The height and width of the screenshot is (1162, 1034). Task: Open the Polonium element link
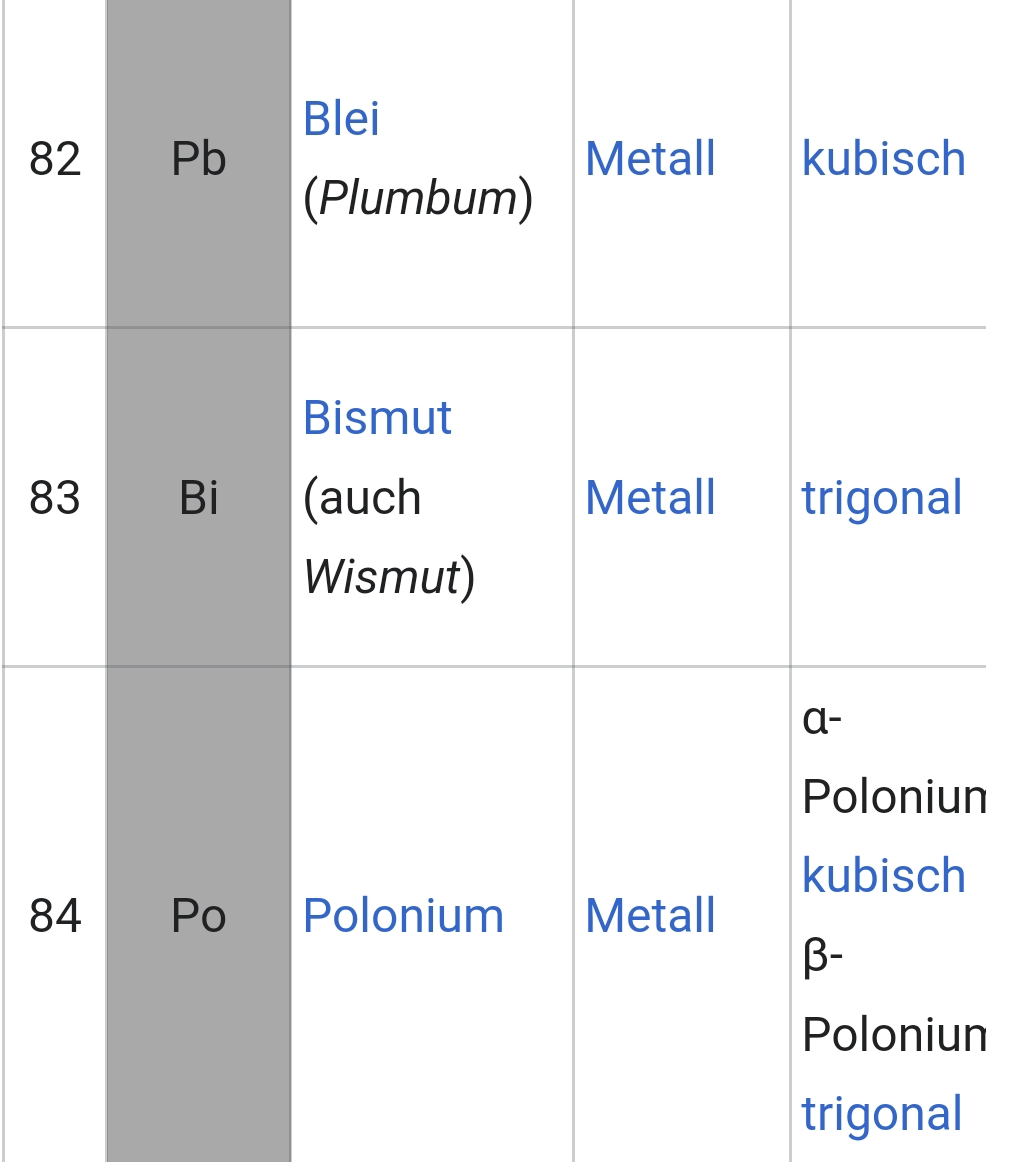tap(403, 915)
